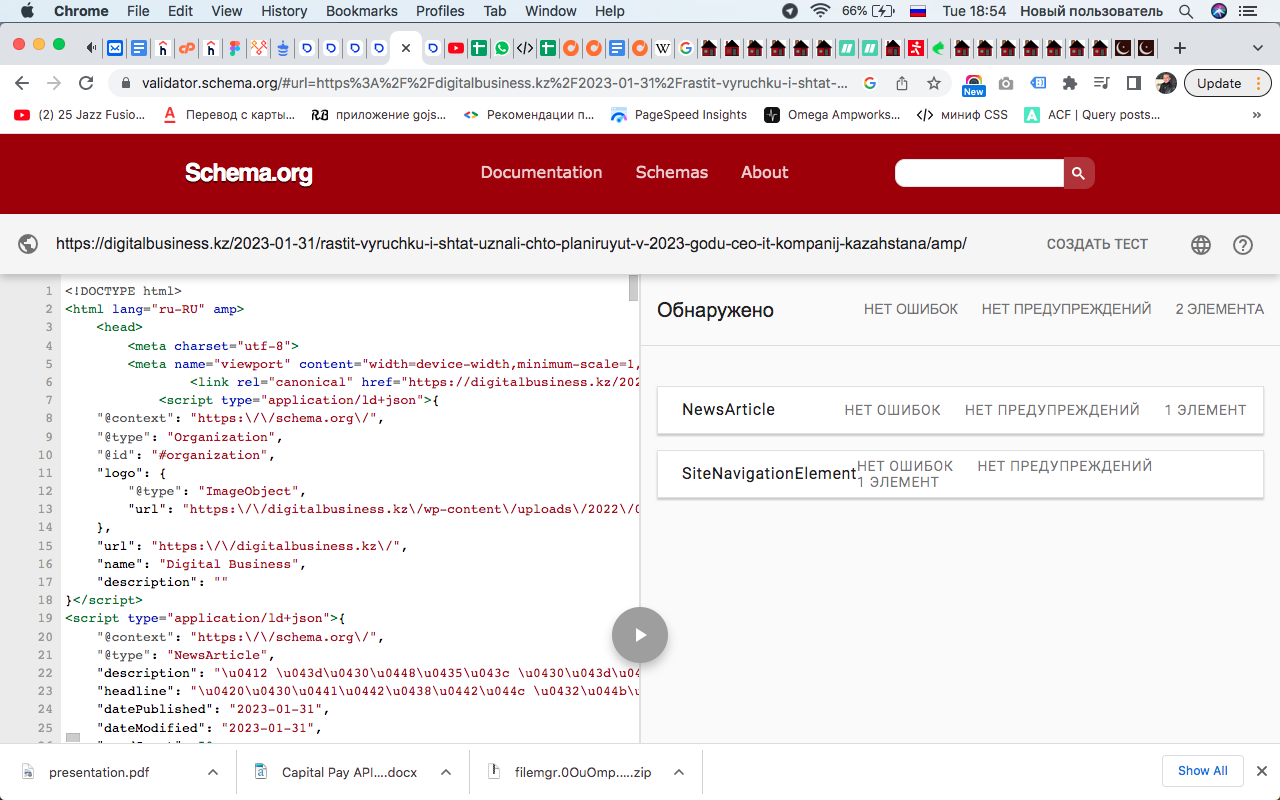Expand the SiteNavigationElement result row
This screenshot has height=800, width=1280.
click(x=960, y=474)
